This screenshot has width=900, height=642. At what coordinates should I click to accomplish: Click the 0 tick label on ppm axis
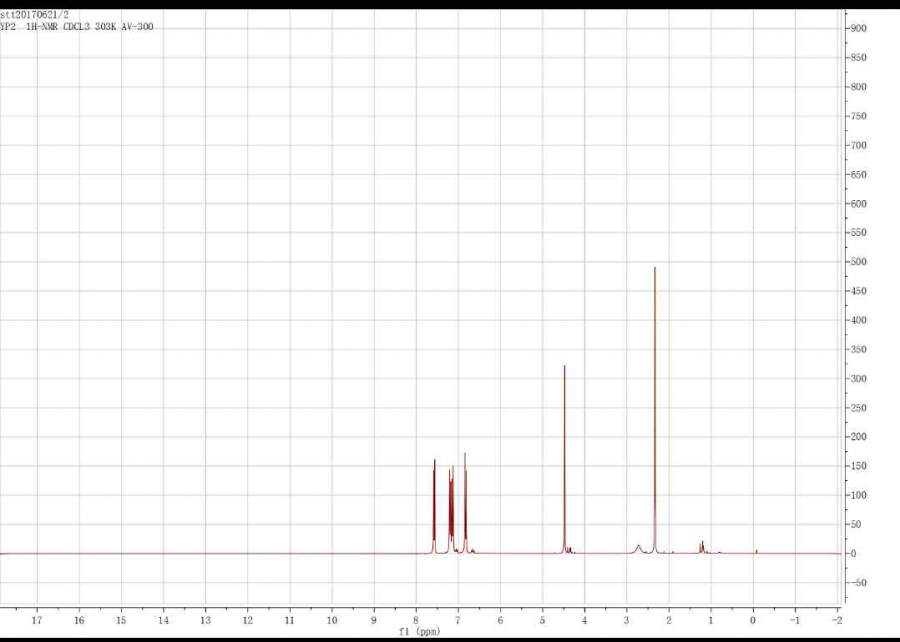click(x=753, y=620)
